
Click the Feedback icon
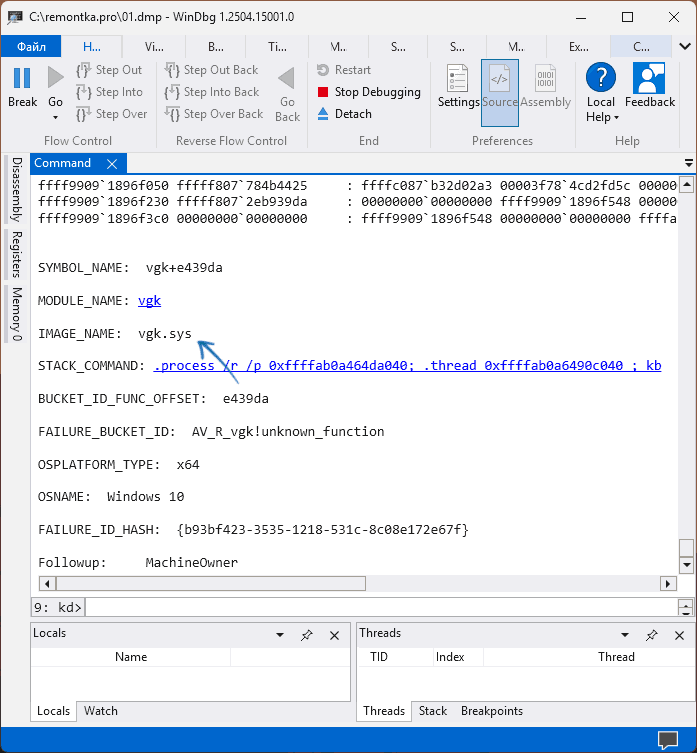tap(649, 78)
